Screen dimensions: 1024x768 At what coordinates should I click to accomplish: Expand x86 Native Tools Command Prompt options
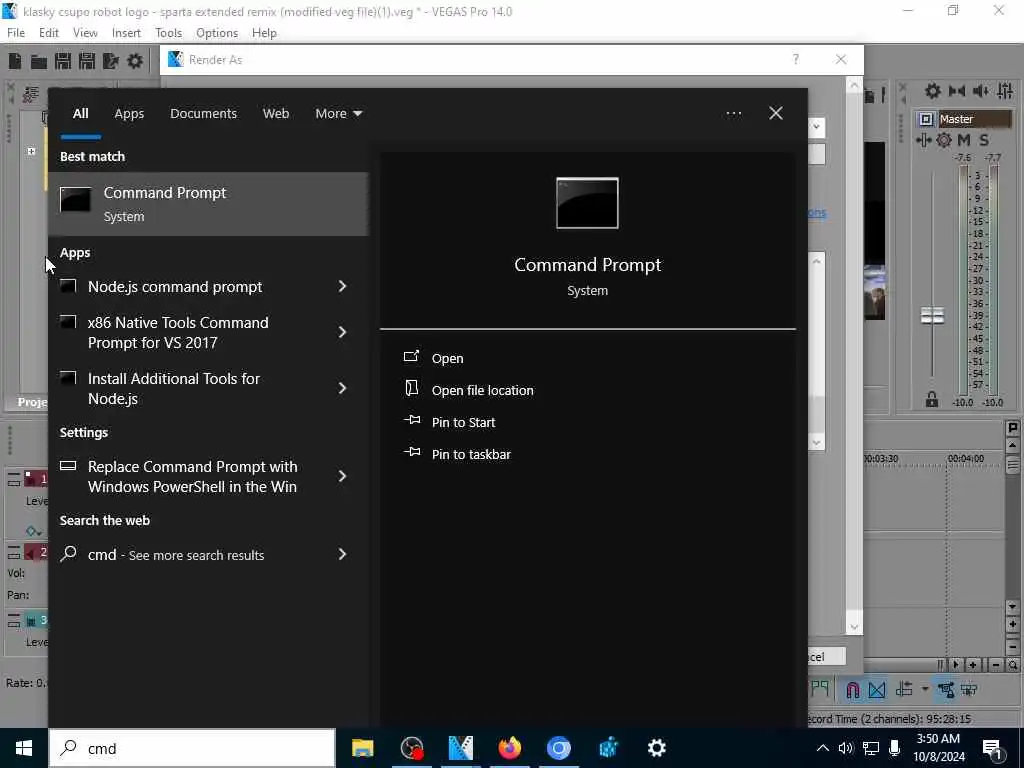pyautogui.click(x=342, y=332)
